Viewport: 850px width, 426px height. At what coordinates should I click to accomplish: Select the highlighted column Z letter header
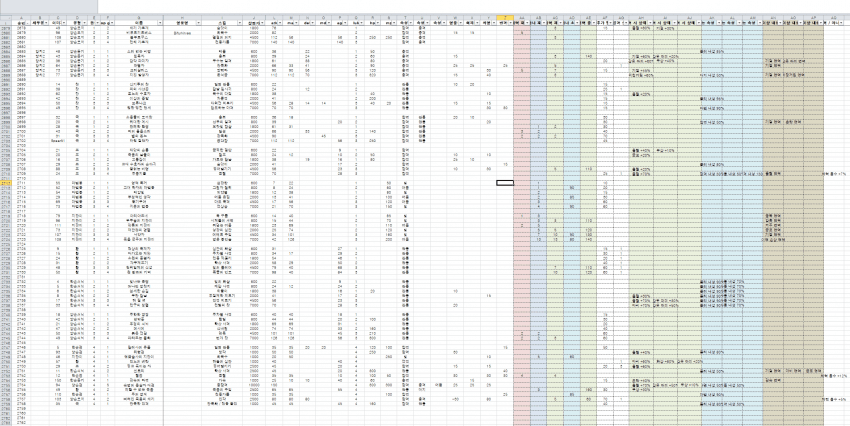pyautogui.click(x=505, y=15)
